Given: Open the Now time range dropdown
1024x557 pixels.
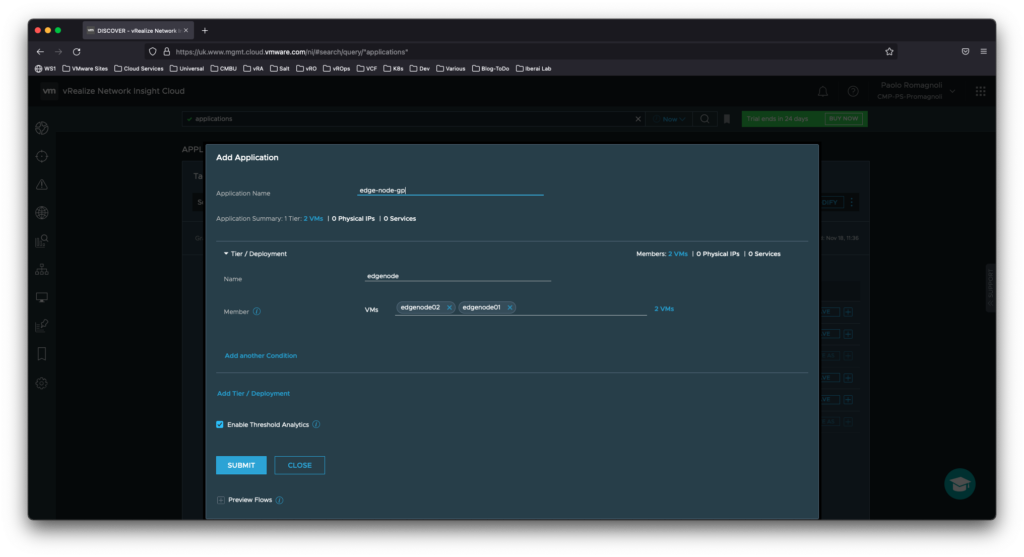Looking at the screenshot, I should (x=671, y=119).
